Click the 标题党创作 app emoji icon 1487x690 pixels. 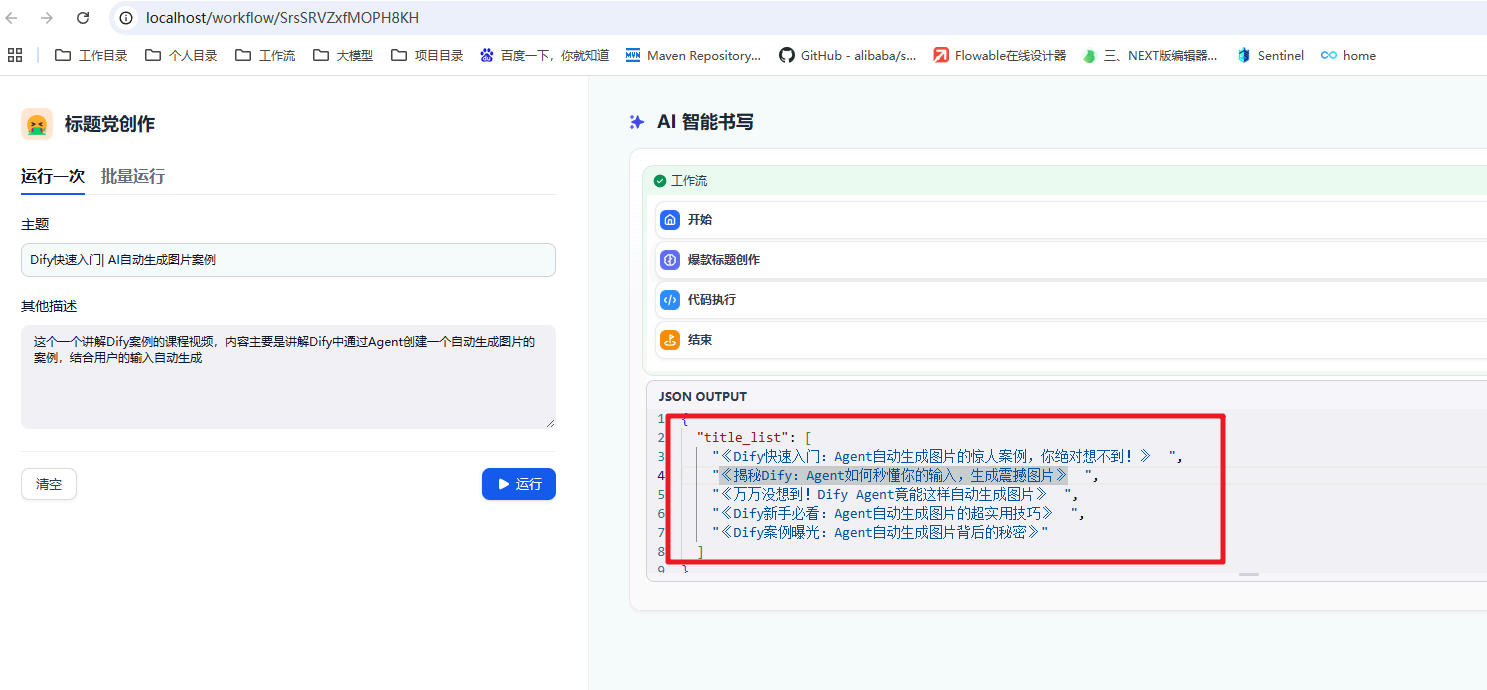(37, 124)
